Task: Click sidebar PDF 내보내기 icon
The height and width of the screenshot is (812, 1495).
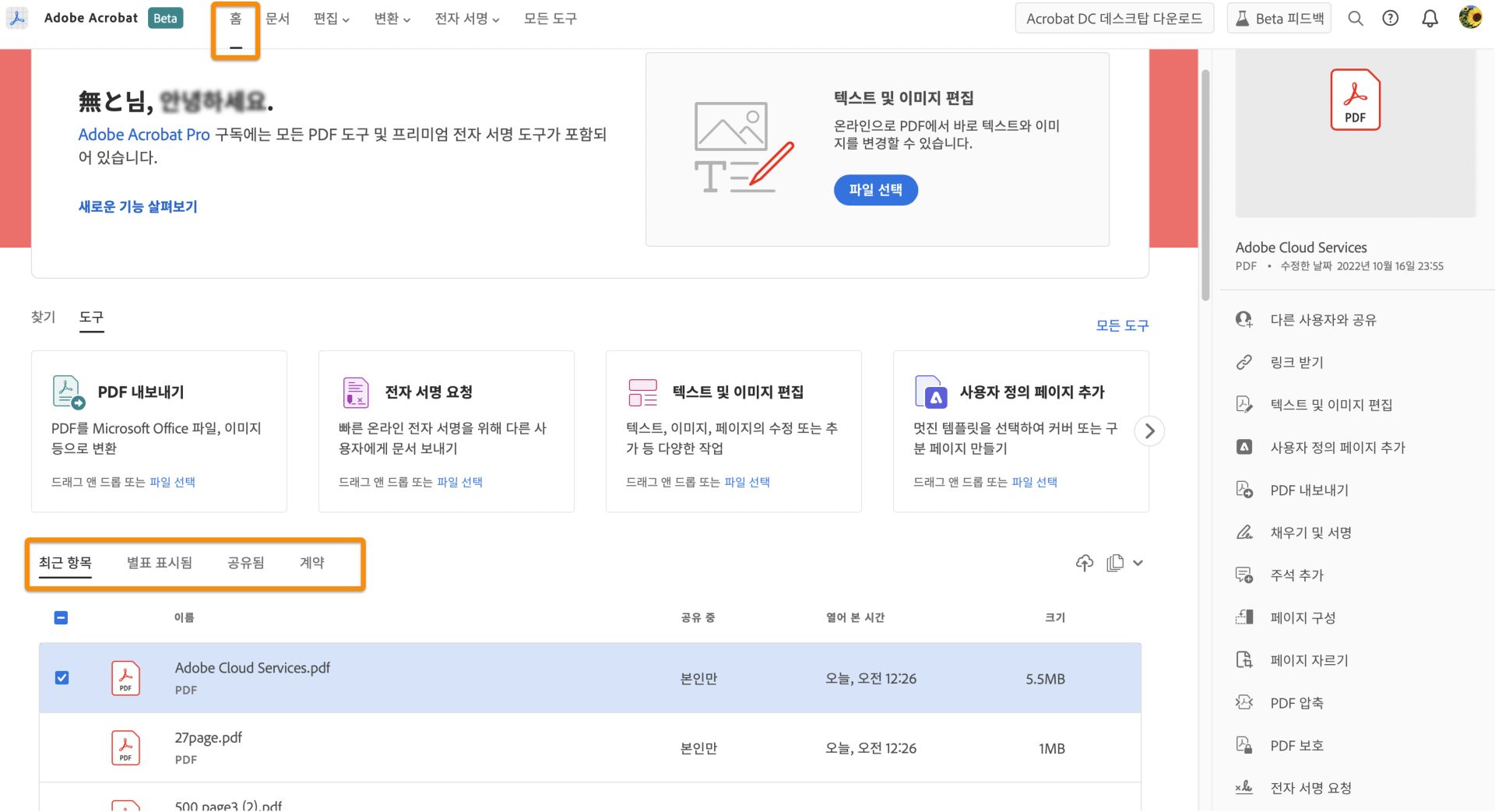Action: coord(1244,490)
